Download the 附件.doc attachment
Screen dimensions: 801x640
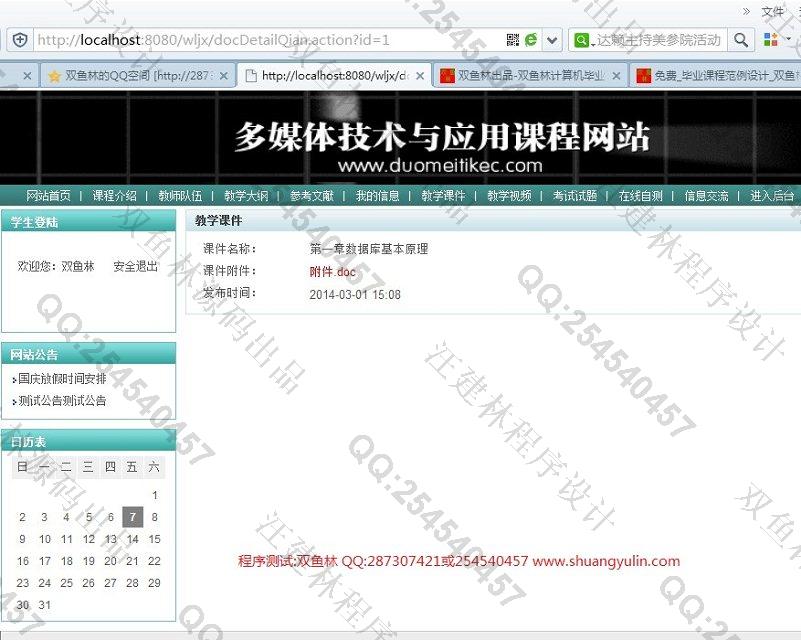(x=332, y=272)
